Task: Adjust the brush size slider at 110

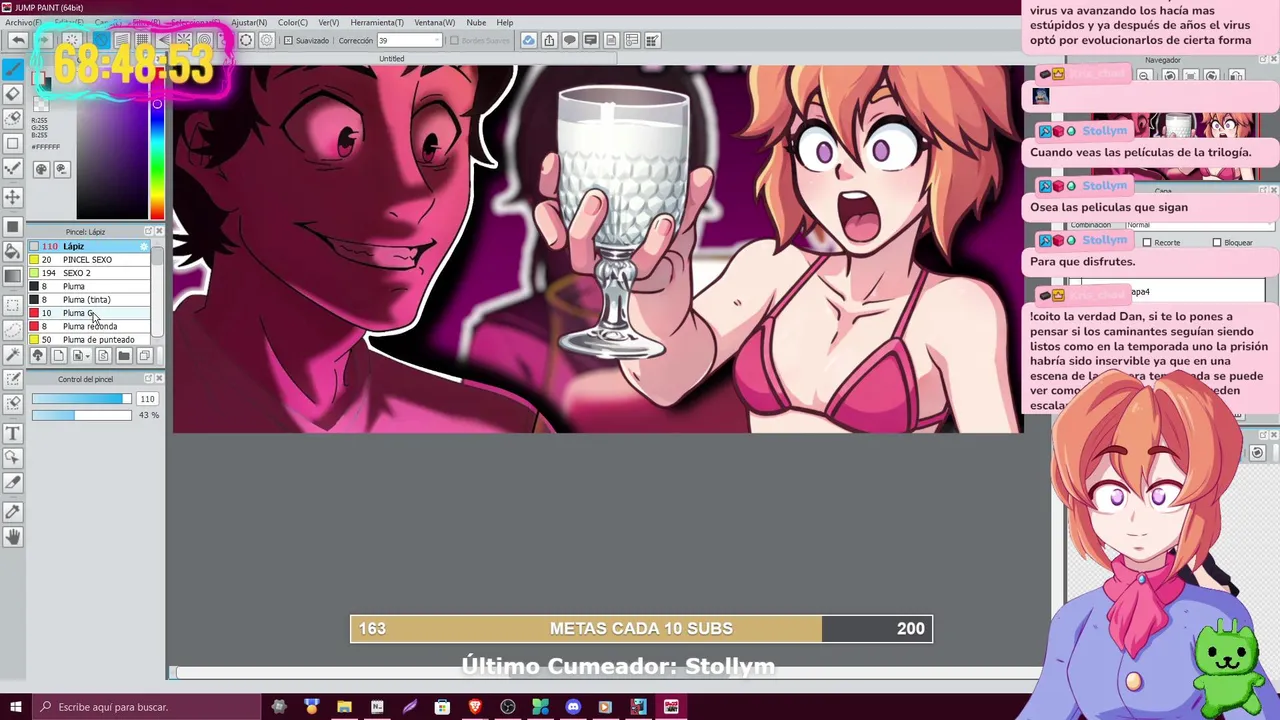Action: 81,399
